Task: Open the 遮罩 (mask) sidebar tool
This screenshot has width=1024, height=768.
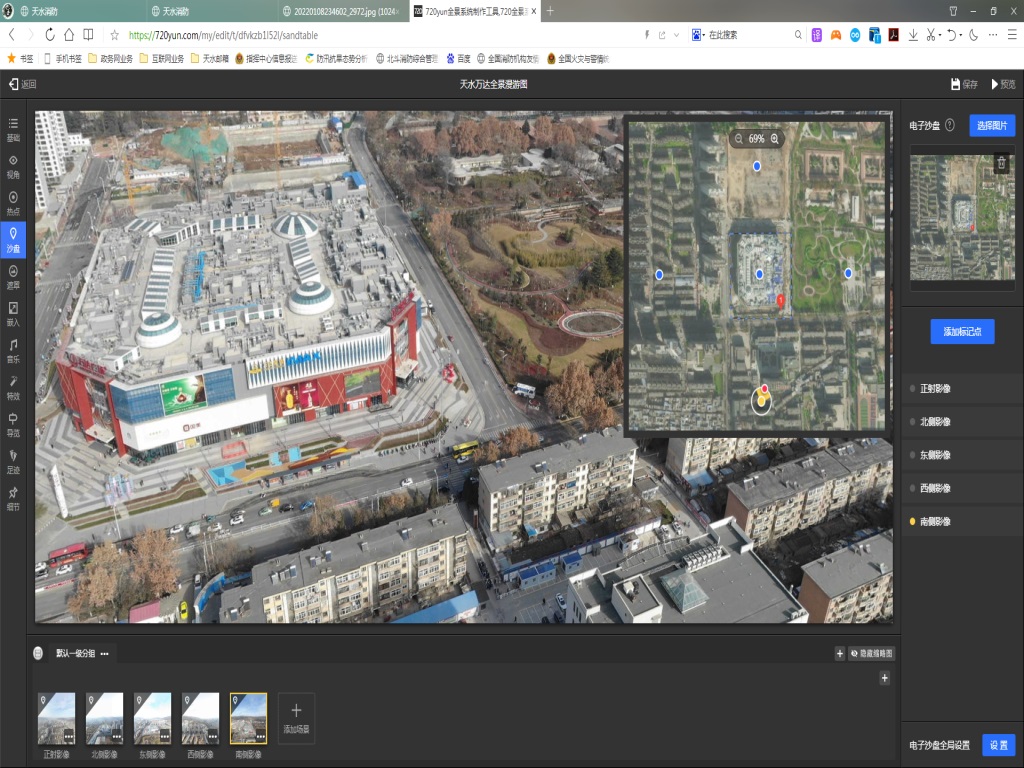Action: (x=13, y=275)
